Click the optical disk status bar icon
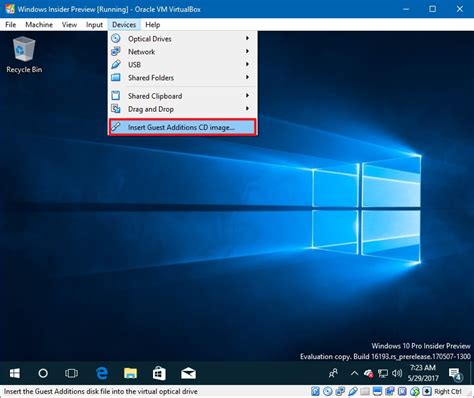 click(x=328, y=391)
